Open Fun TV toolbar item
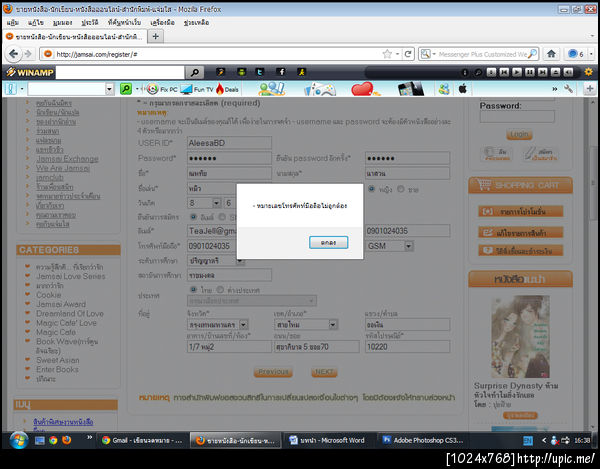This screenshot has width=600, height=469. point(197,89)
